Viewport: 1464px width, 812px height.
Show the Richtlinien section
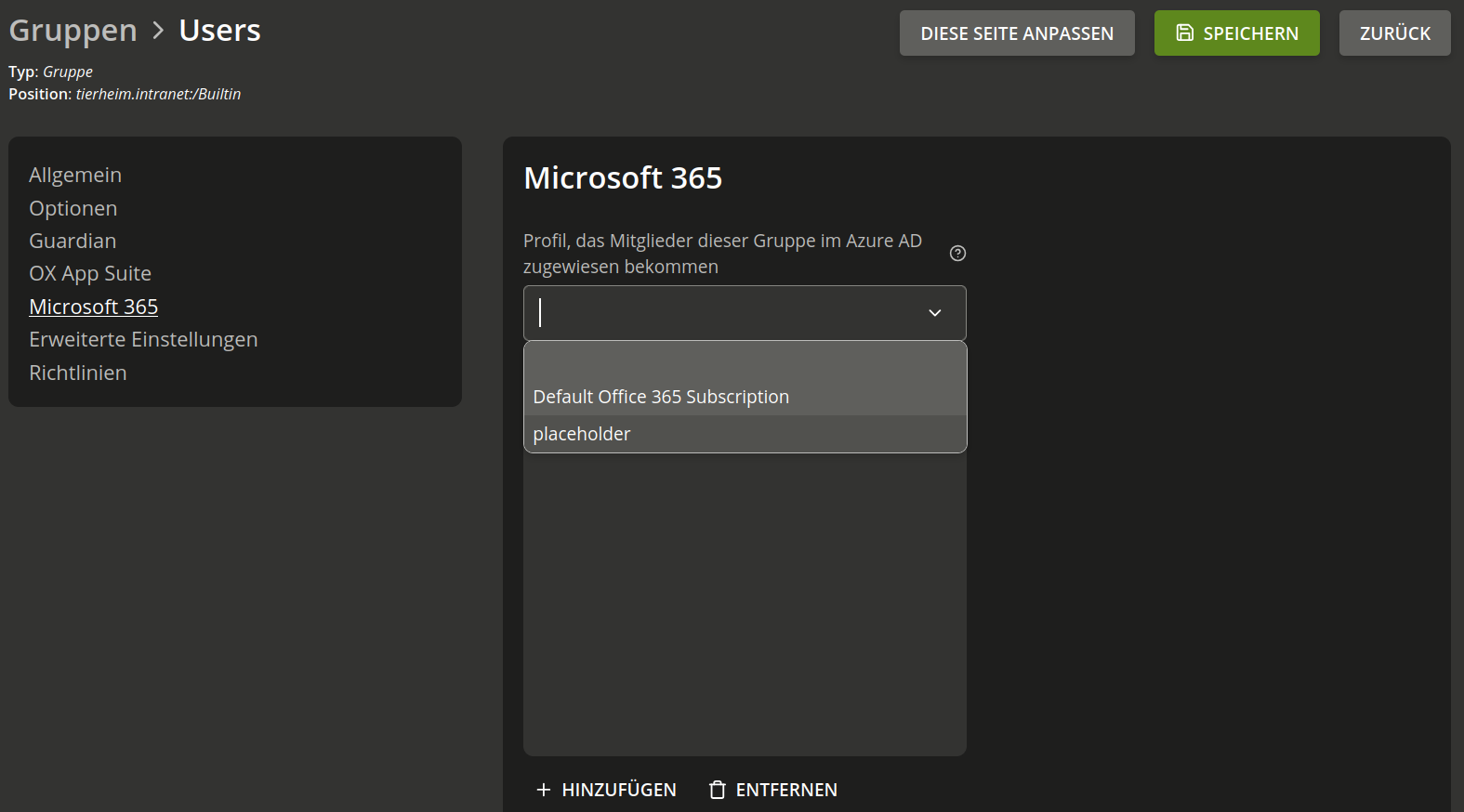[x=78, y=373]
